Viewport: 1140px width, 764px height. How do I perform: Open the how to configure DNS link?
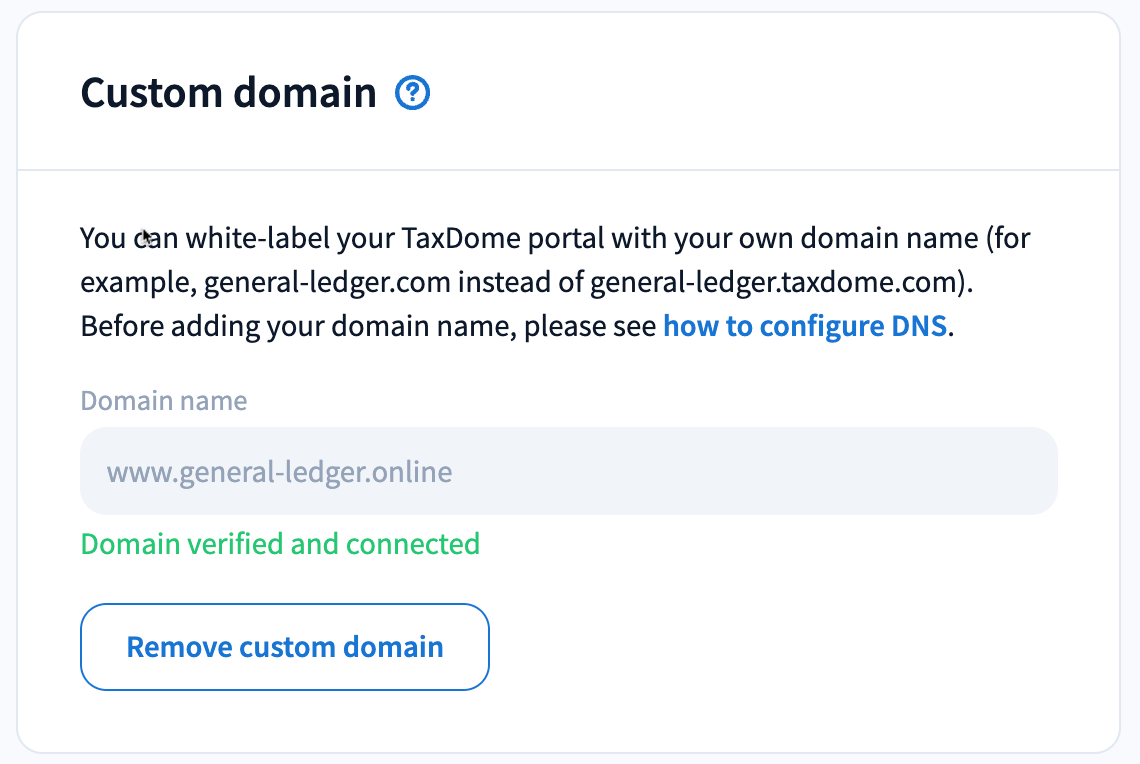[804, 327]
